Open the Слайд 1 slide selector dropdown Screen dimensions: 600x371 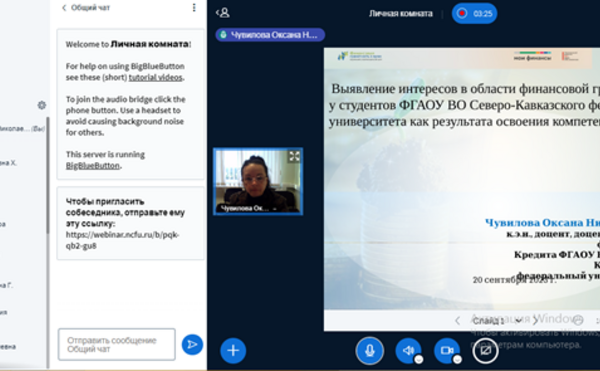click(x=497, y=321)
